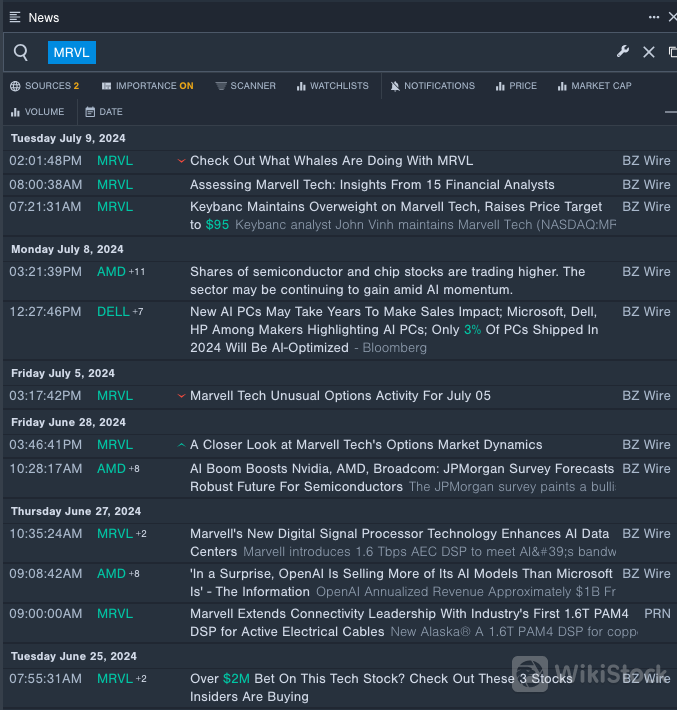677x710 pixels.
Task: Toggle the Importance ON filter
Action: click(147, 86)
